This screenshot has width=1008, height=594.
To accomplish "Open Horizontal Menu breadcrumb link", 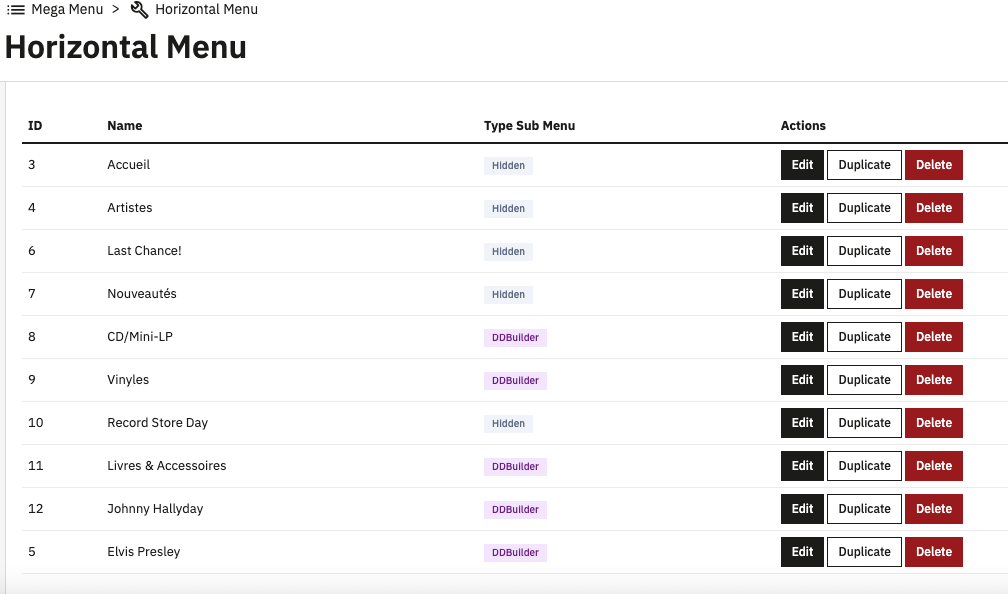I will tap(206, 10).
